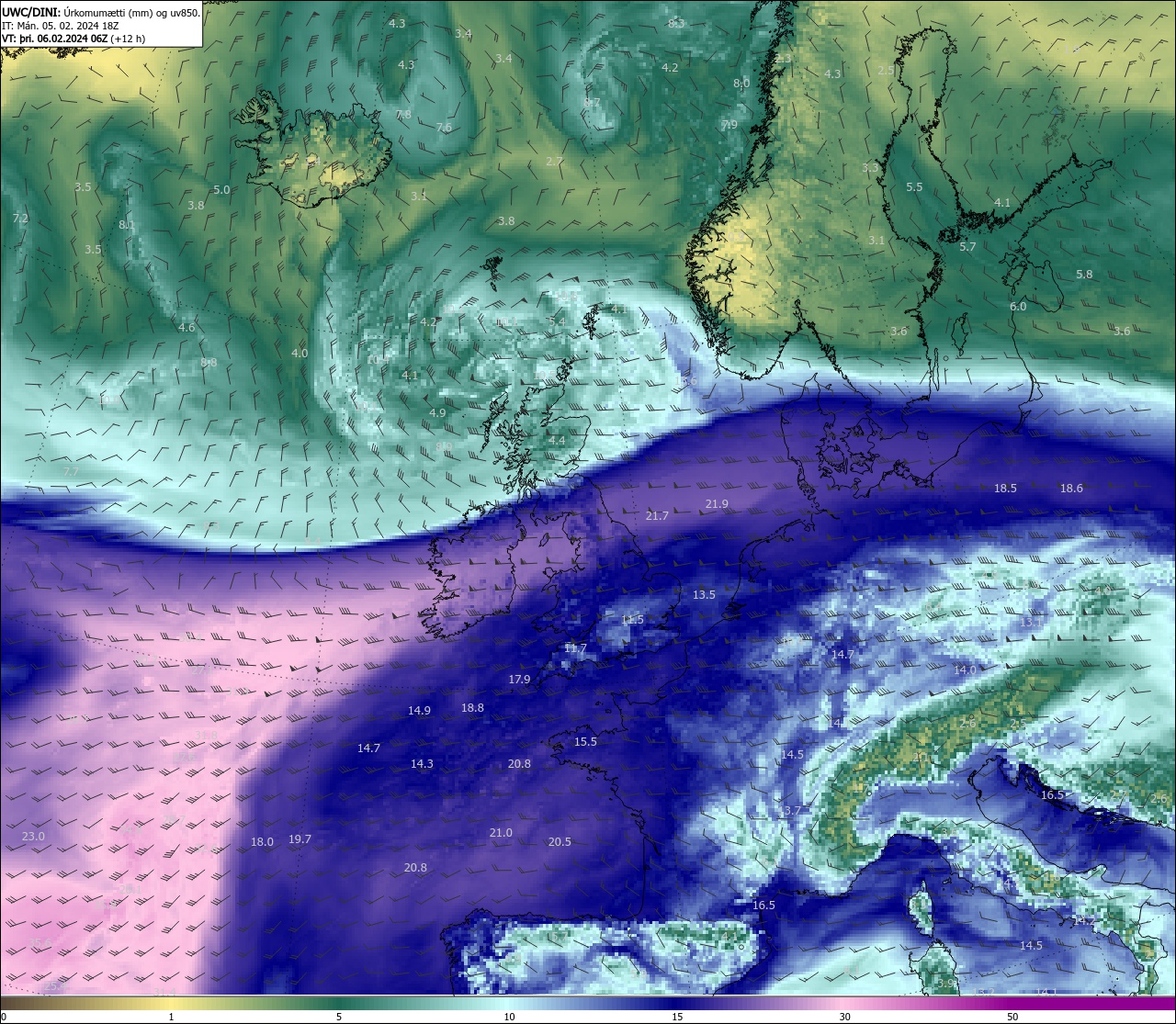Click the map value 11.5

[x=632, y=619]
